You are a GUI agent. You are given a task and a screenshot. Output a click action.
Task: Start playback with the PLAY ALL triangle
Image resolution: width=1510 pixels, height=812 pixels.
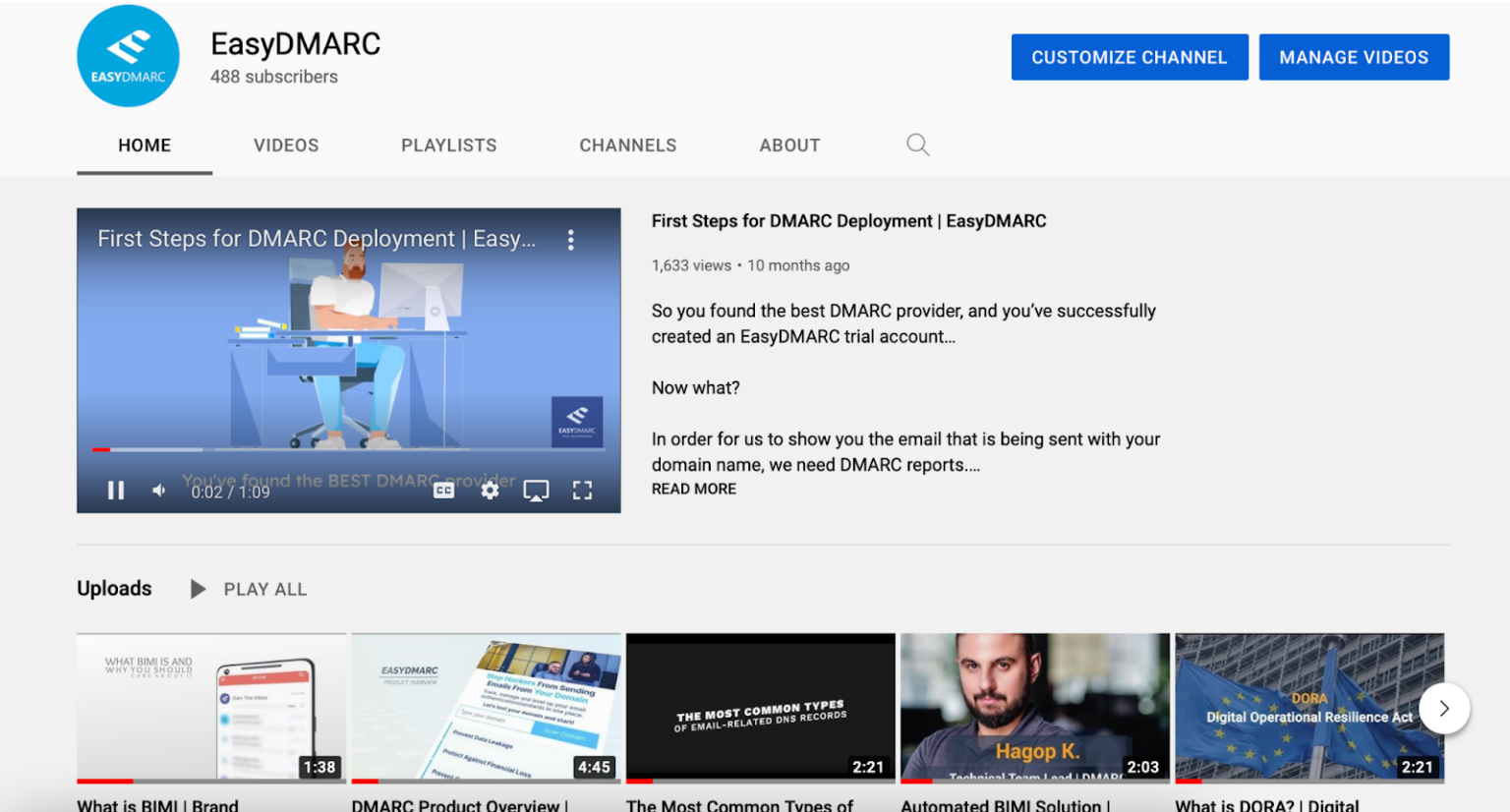pyautogui.click(x=198, y=588)
